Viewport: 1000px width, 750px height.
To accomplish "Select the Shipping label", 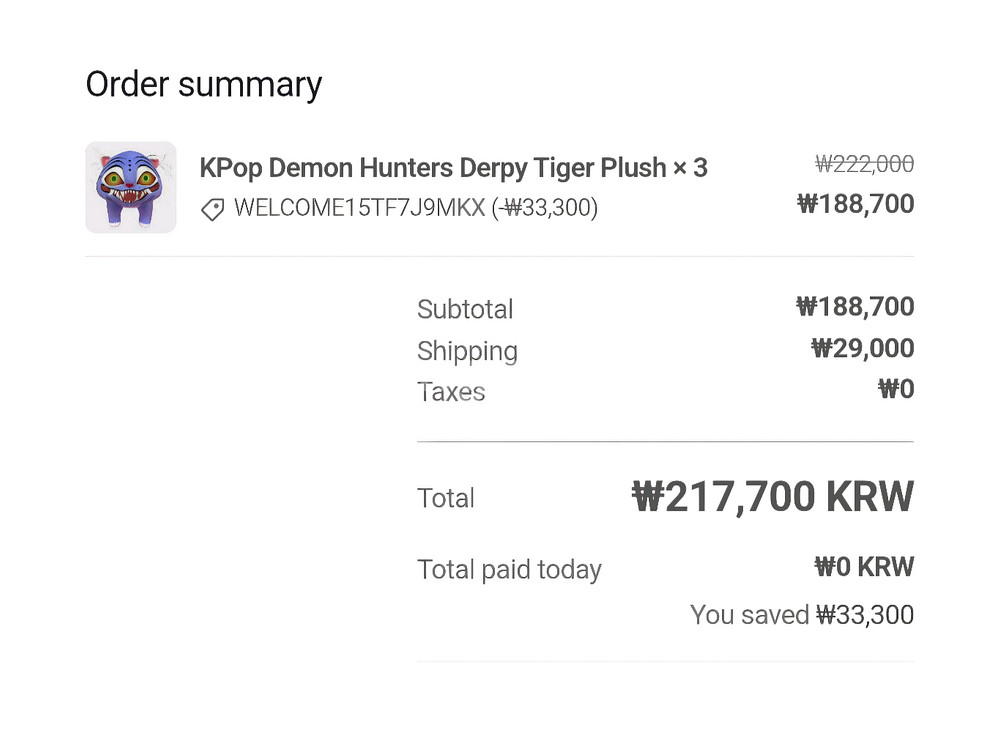I will click(x=467, y=351).
